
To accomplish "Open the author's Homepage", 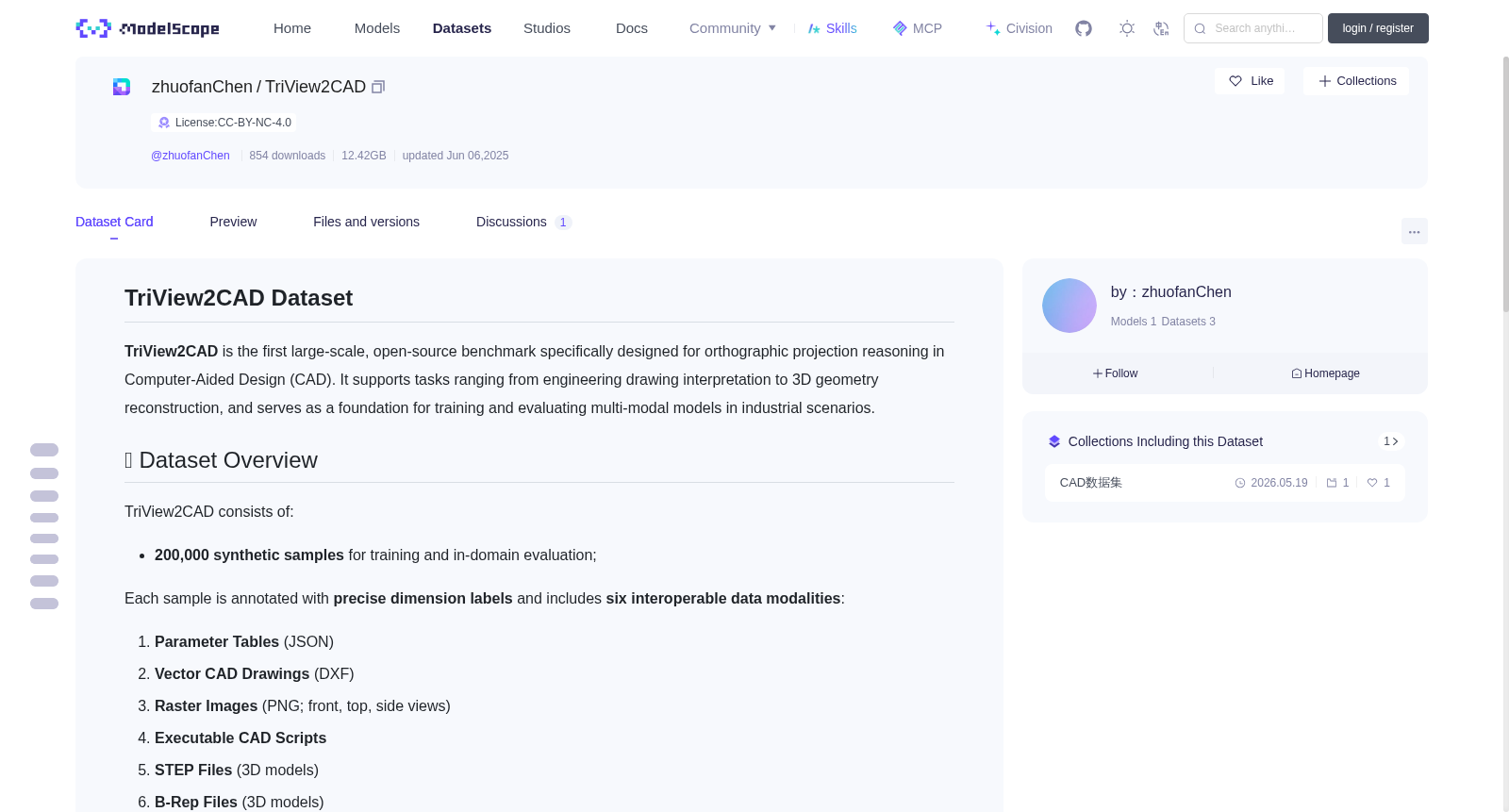I will [1325, 373].
